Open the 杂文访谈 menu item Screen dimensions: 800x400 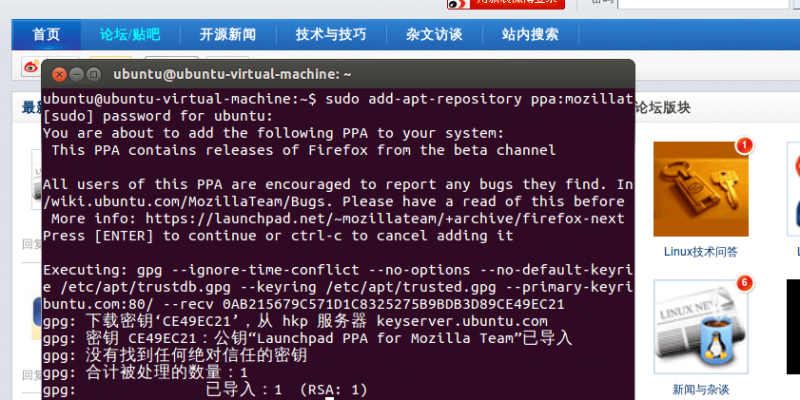pos(434,35)
